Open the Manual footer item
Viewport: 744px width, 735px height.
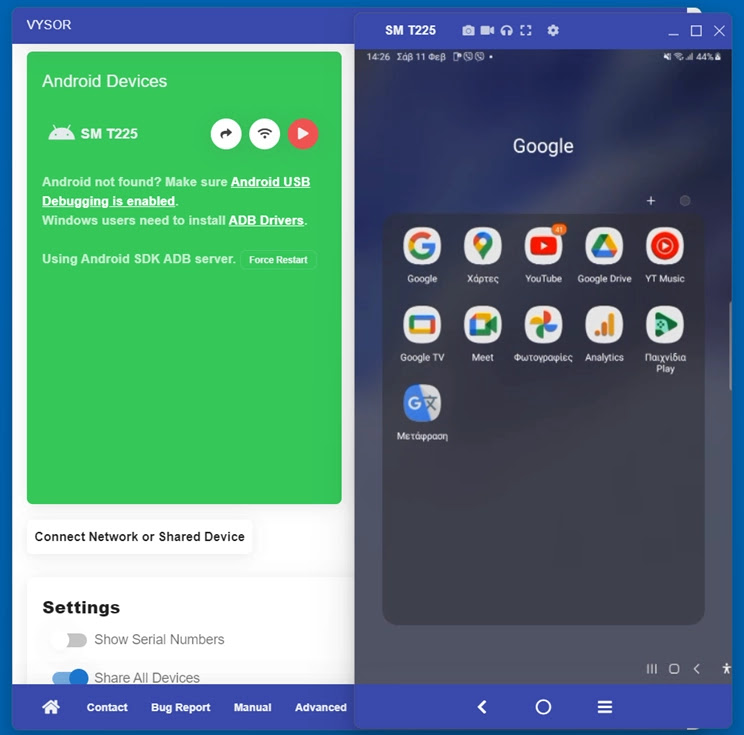click(252, 707)
